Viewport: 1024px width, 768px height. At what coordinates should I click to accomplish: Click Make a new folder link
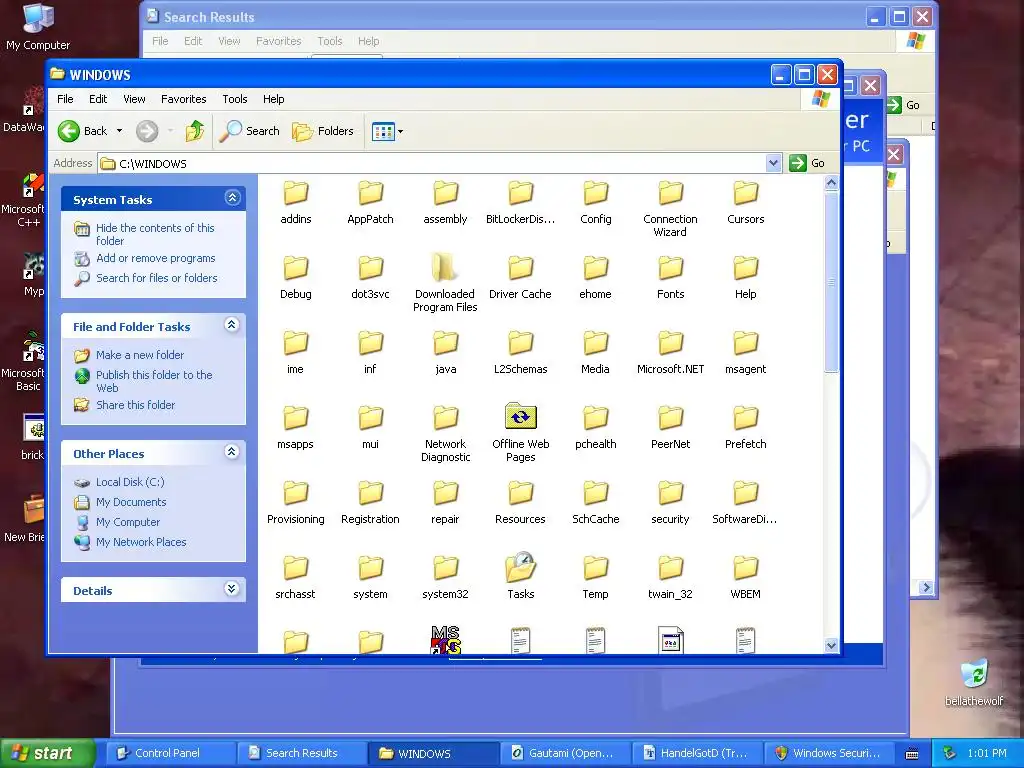(140, 355)
